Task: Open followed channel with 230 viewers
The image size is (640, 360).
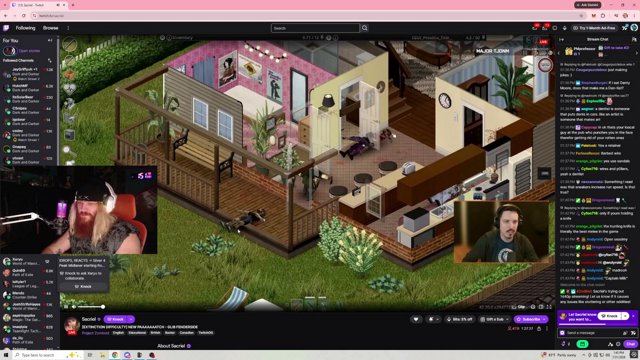Action: point(29,99)
